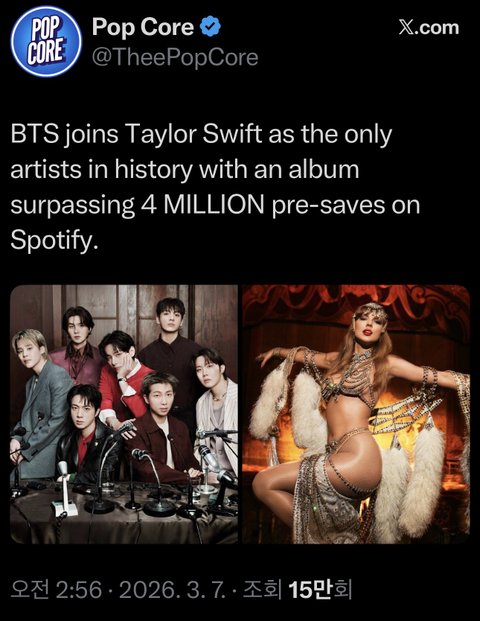The width and height of the screenshot is (480, 621).
Task: Click the 오전 2:56 timestamp
Action: click(56, 589)
